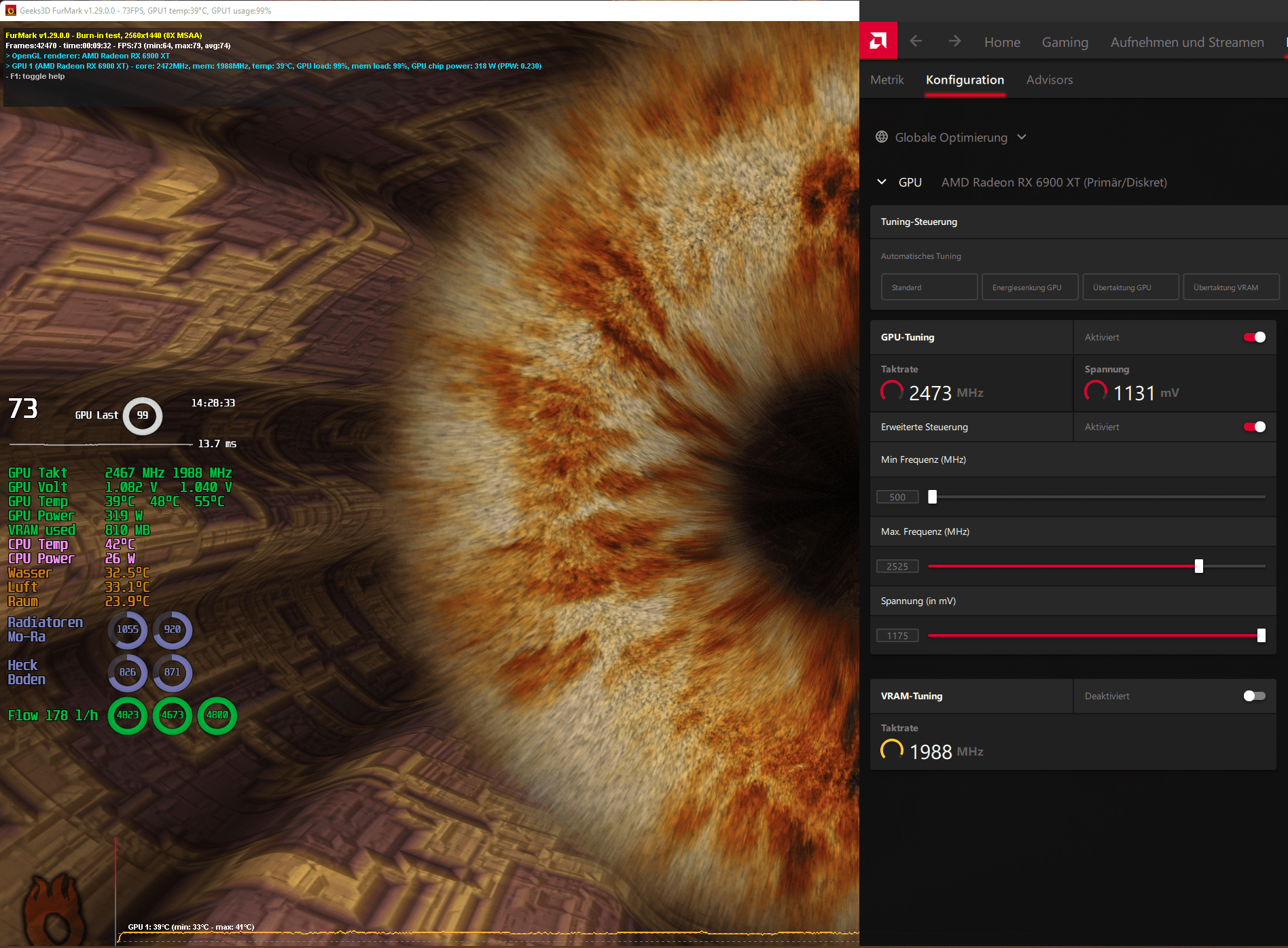Viewport: 1288px width, 948px height.
Task: Click the Min Frequenz slider handle
Action: (x=932, y=497)
